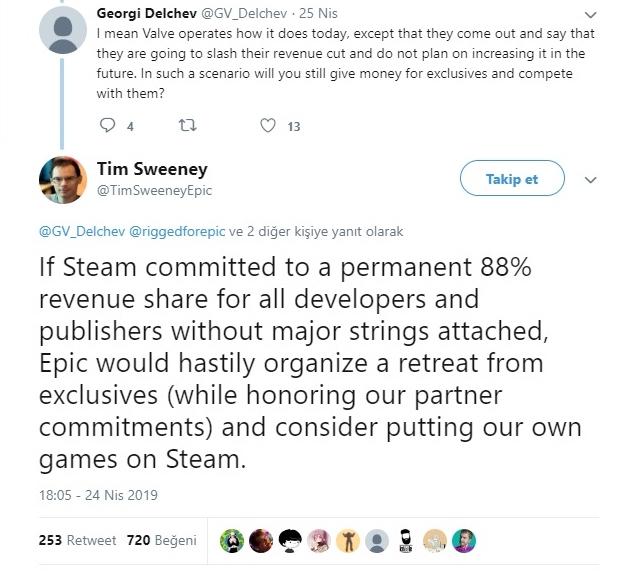Click the bearded black-and-white liker avatar

(x=406, y=541)
